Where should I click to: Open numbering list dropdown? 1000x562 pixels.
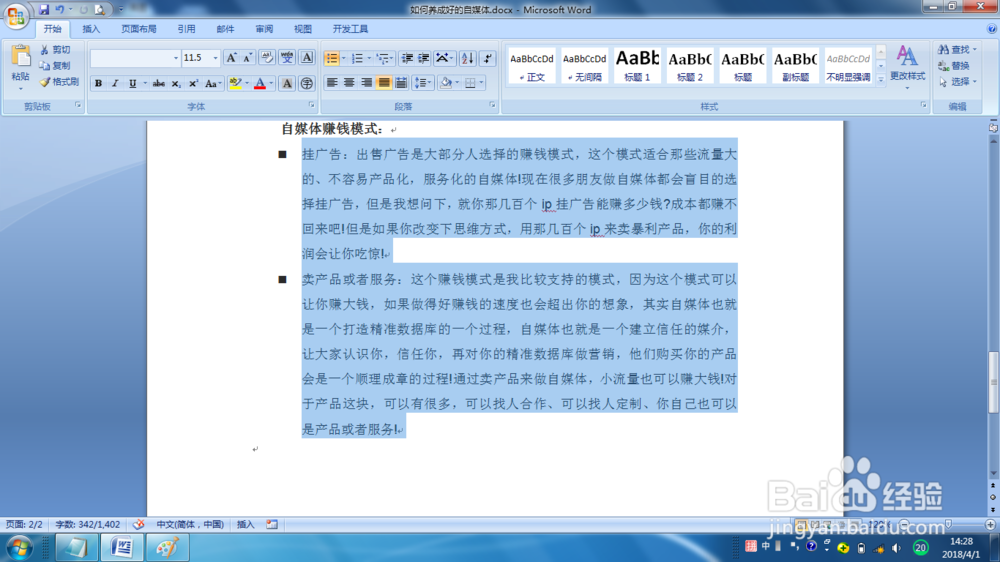(369, 59)
